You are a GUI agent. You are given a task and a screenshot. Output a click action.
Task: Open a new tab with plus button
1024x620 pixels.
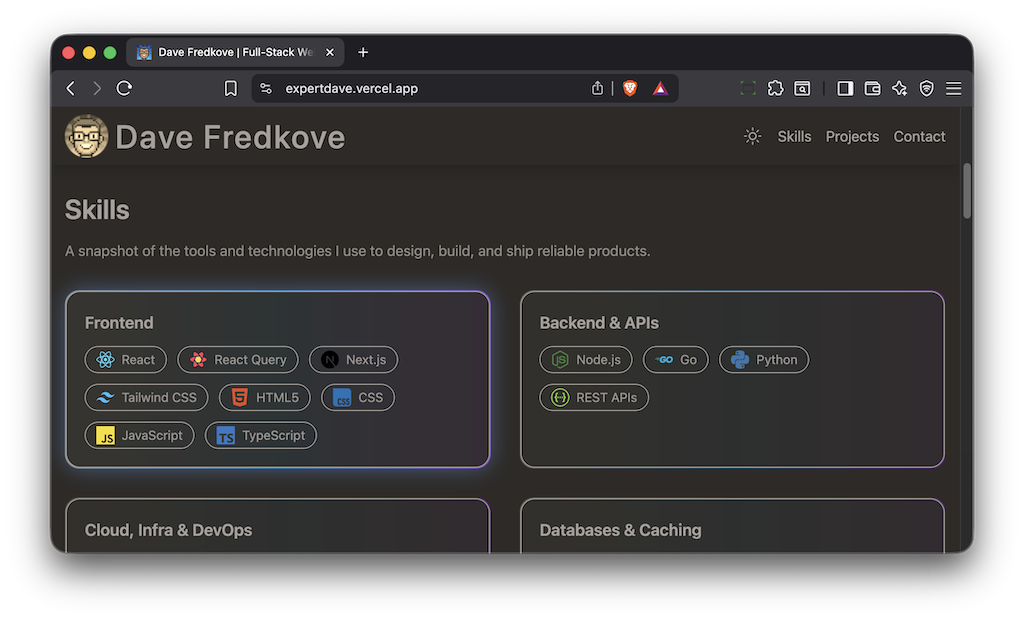(363, 52)
